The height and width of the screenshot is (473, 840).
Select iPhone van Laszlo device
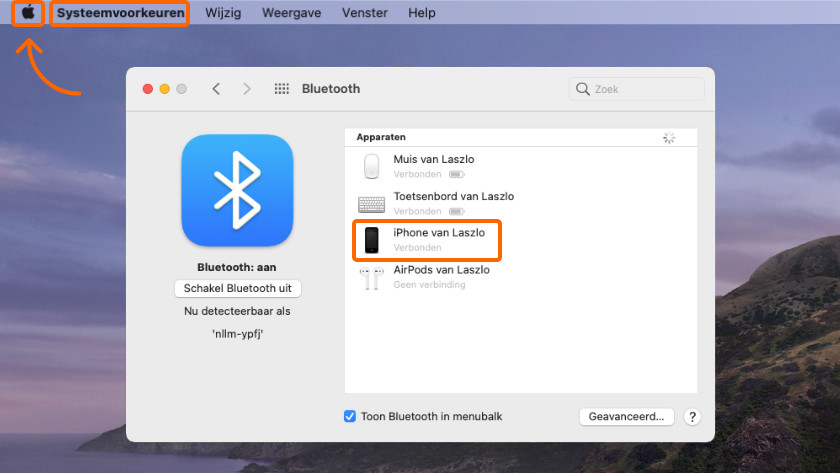[x=521, y=239]
